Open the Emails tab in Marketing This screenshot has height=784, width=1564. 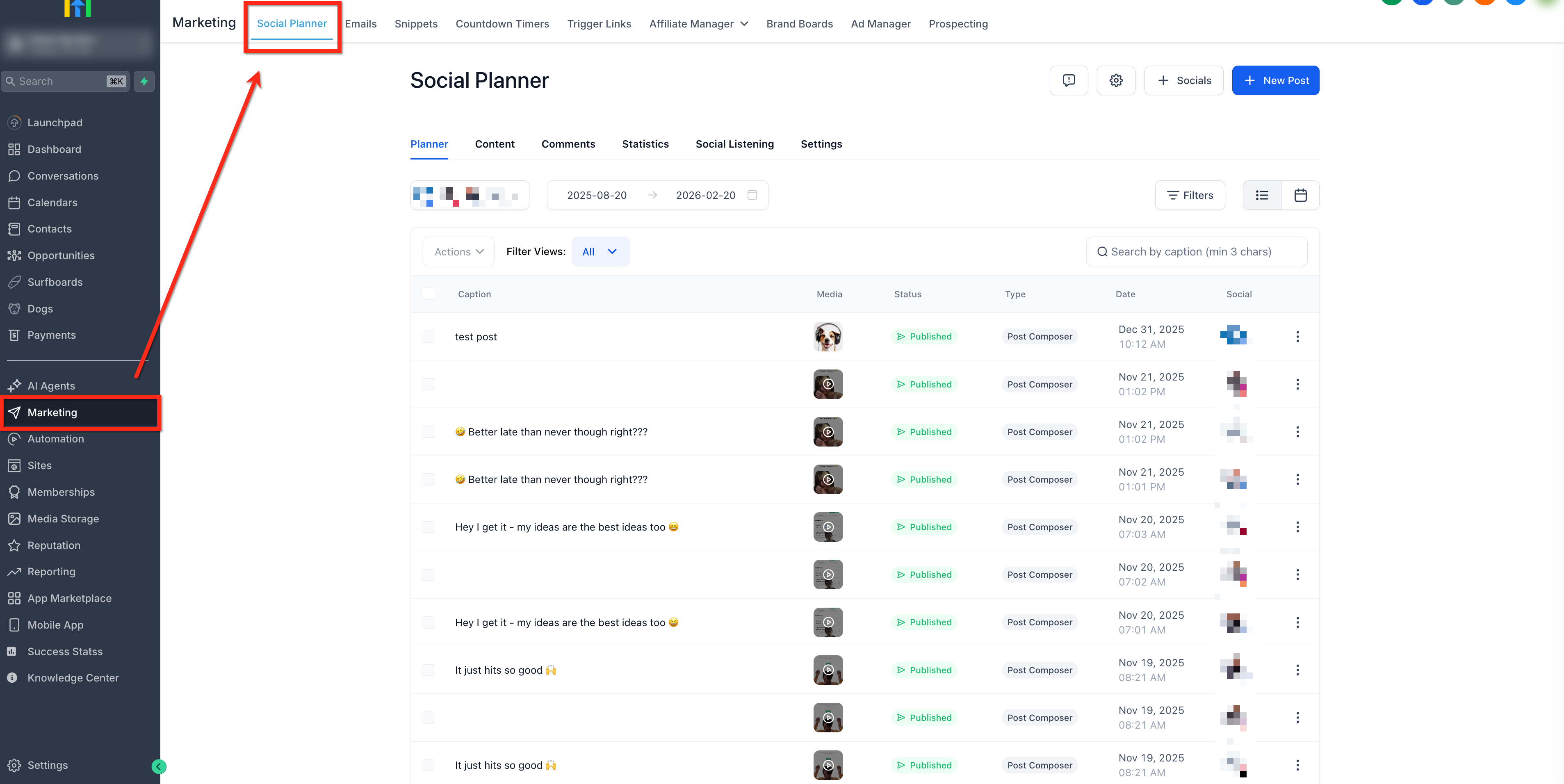coord(360,24)
